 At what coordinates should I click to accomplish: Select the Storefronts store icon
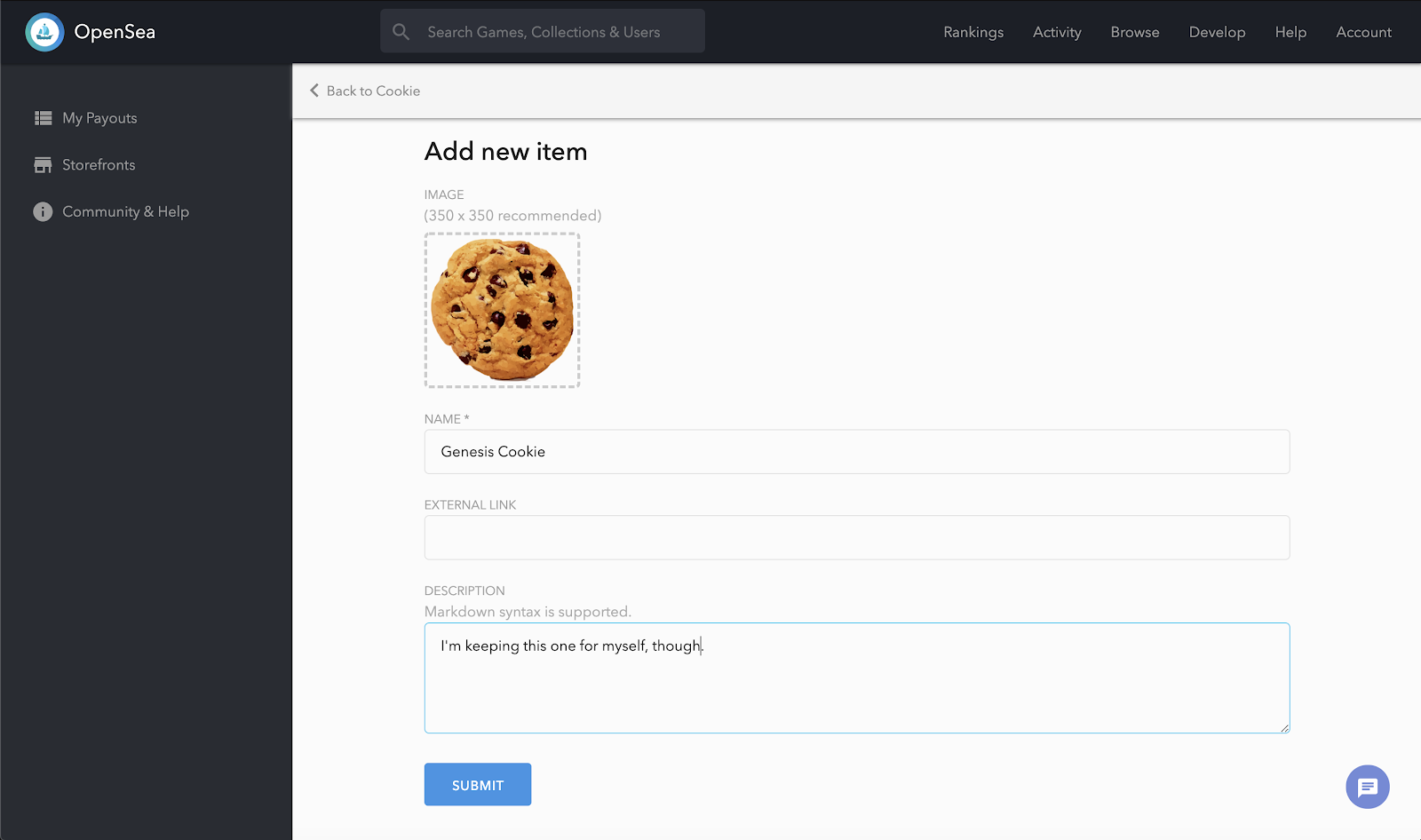[x=43, y=164]
